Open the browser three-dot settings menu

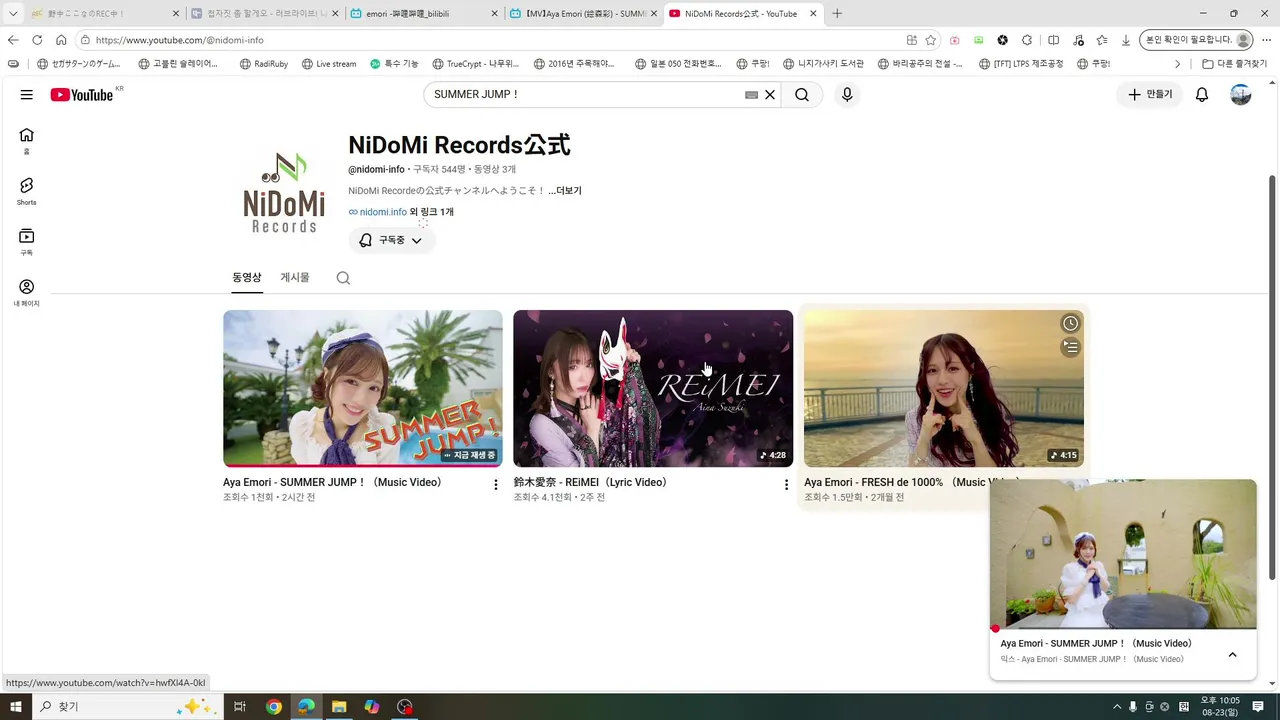coord(1266,40)
